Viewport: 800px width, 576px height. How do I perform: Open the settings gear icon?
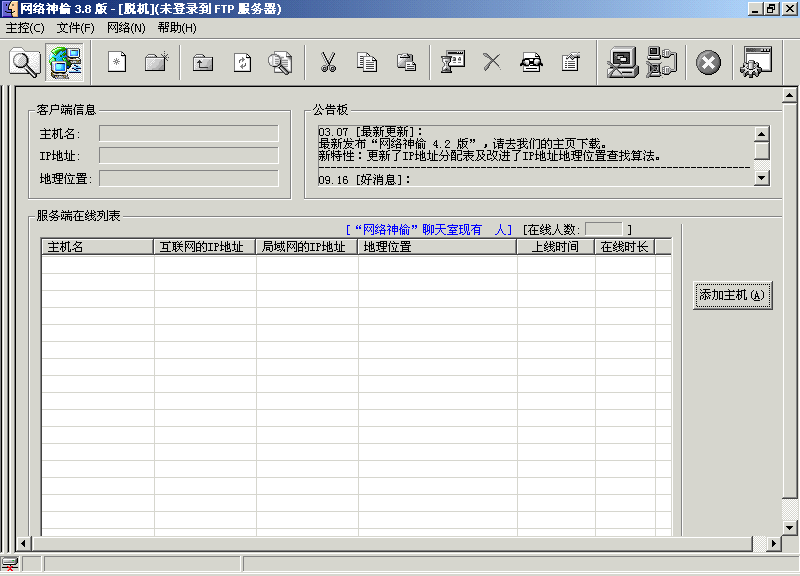755,62
